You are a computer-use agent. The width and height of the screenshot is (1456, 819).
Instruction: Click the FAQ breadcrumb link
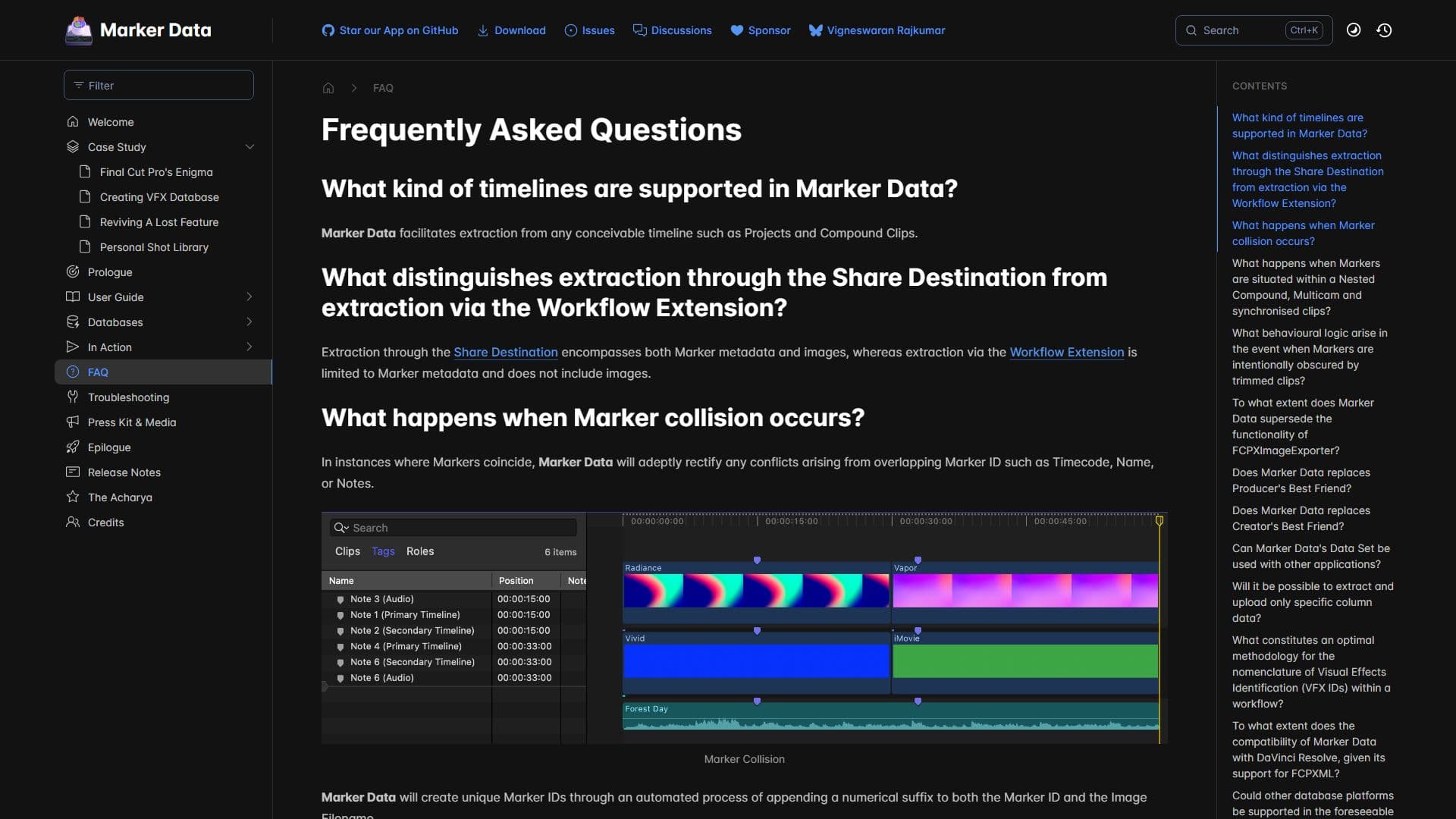[383, 88]
